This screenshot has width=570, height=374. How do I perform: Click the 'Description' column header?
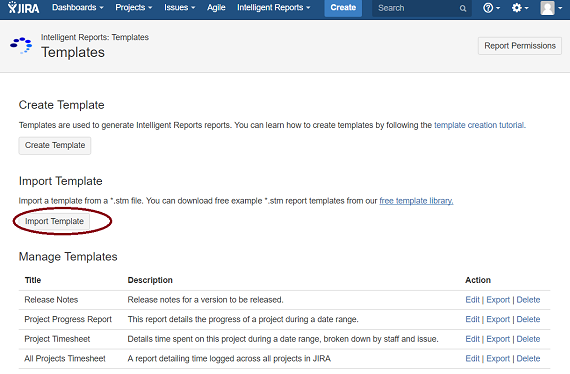pyautogui.click(x=150, y=280)
